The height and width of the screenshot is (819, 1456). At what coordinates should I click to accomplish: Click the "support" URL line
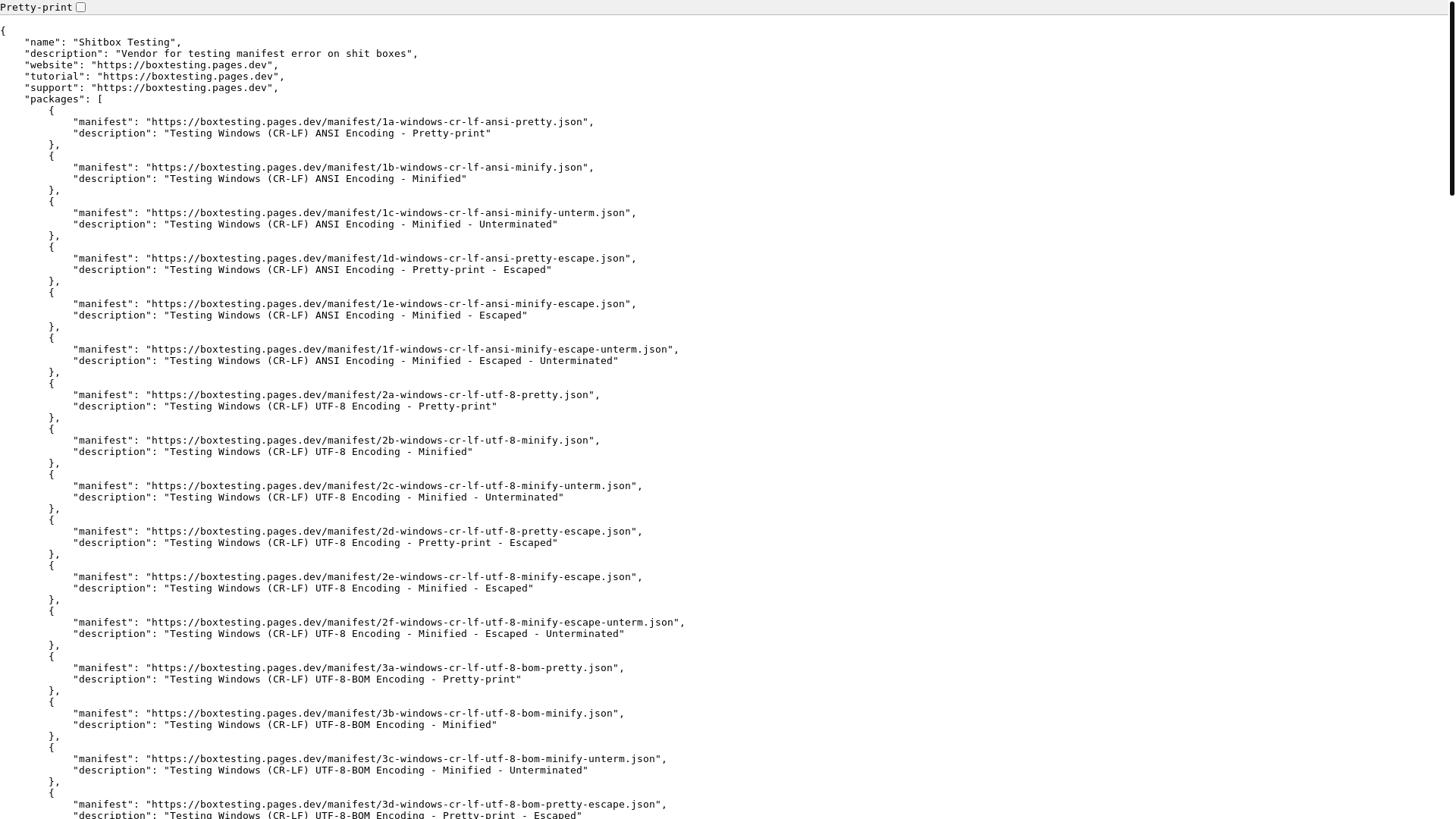point(152,88)
